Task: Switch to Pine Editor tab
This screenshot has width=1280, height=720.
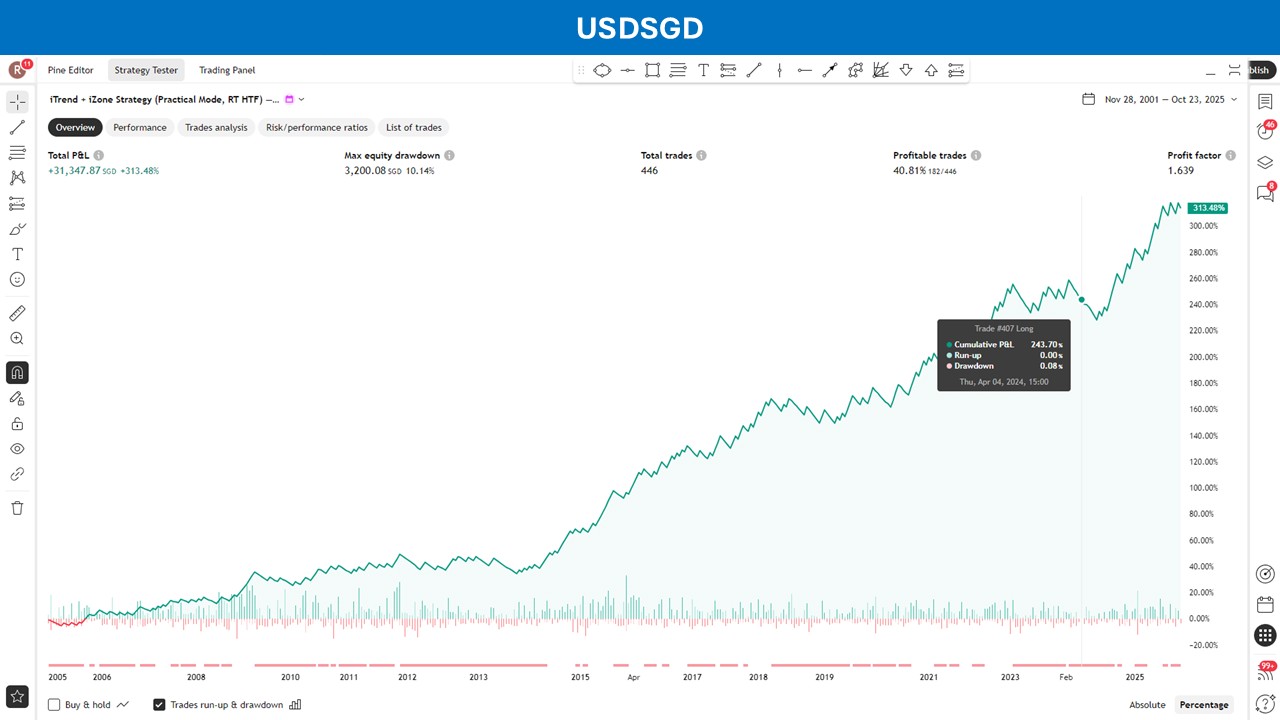Action: pyautogui.click(x=71, y=70)
